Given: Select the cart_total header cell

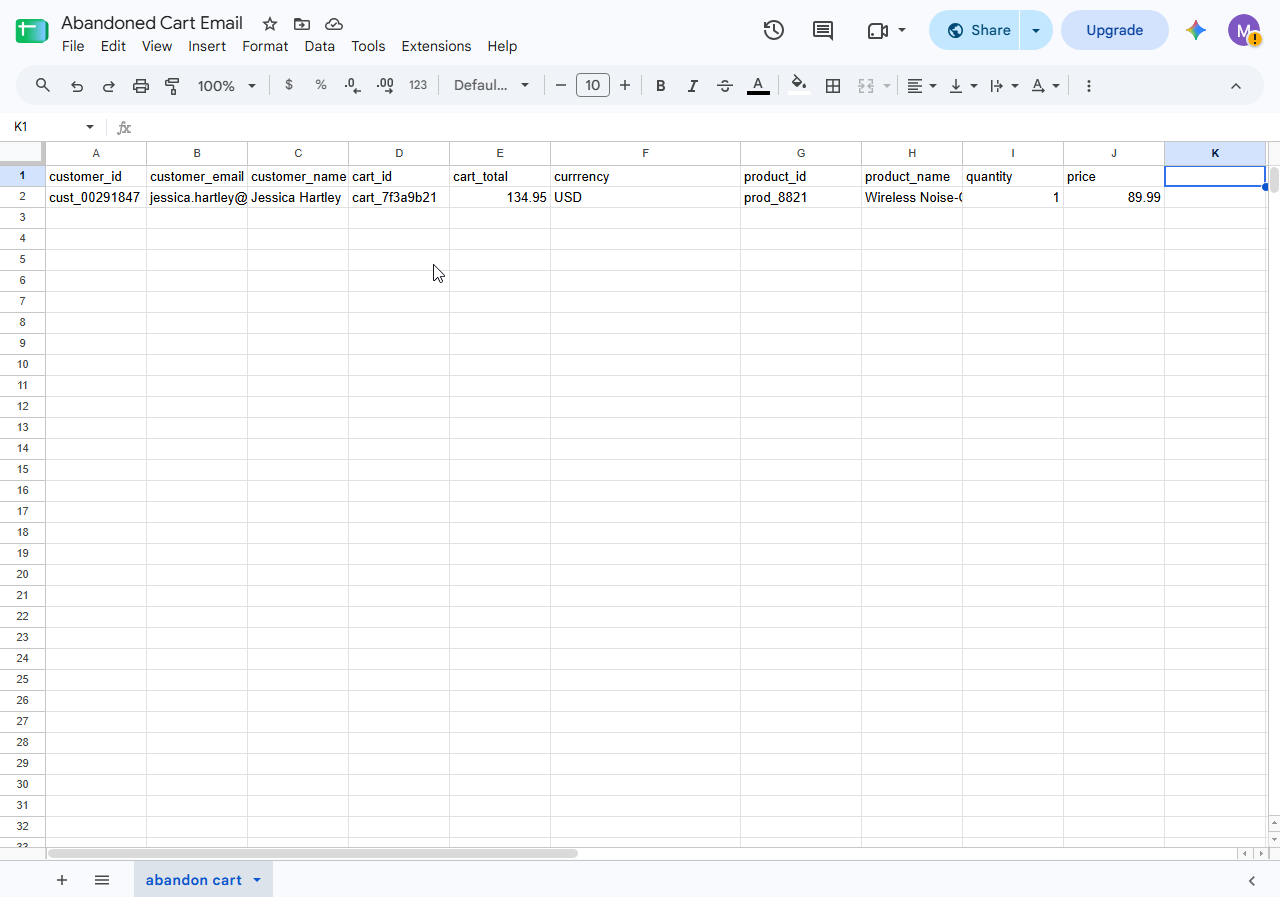Looking at the screenshot, I should [x=500, y=177].
